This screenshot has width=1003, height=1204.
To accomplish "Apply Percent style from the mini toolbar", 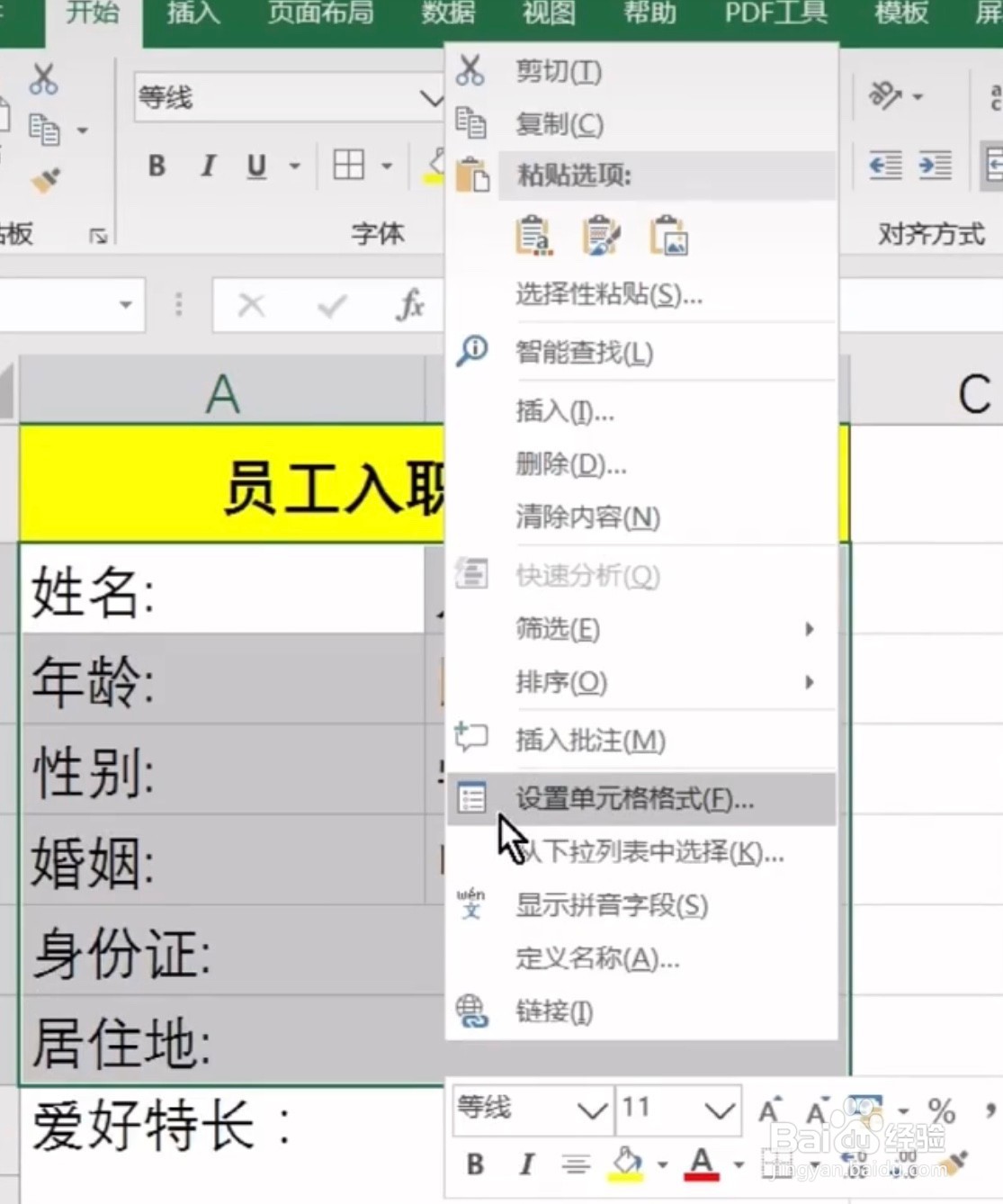I will click(x=940, y=1111).
